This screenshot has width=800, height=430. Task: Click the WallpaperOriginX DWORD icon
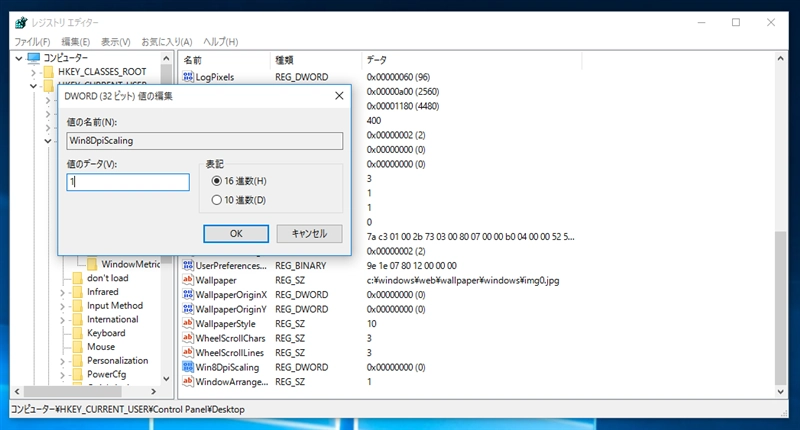point(188,294)
